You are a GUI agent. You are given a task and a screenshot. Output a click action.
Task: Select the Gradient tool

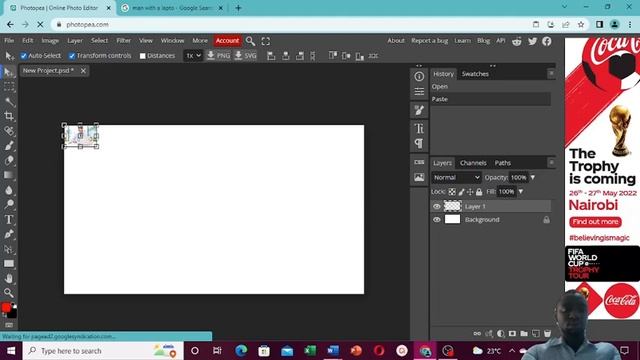coord(9,175)
